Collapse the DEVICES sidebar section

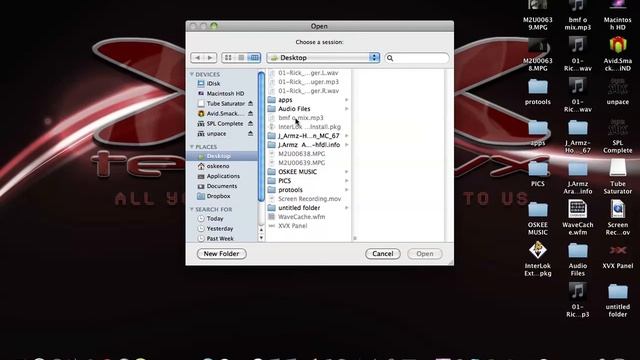pos(191,74)
